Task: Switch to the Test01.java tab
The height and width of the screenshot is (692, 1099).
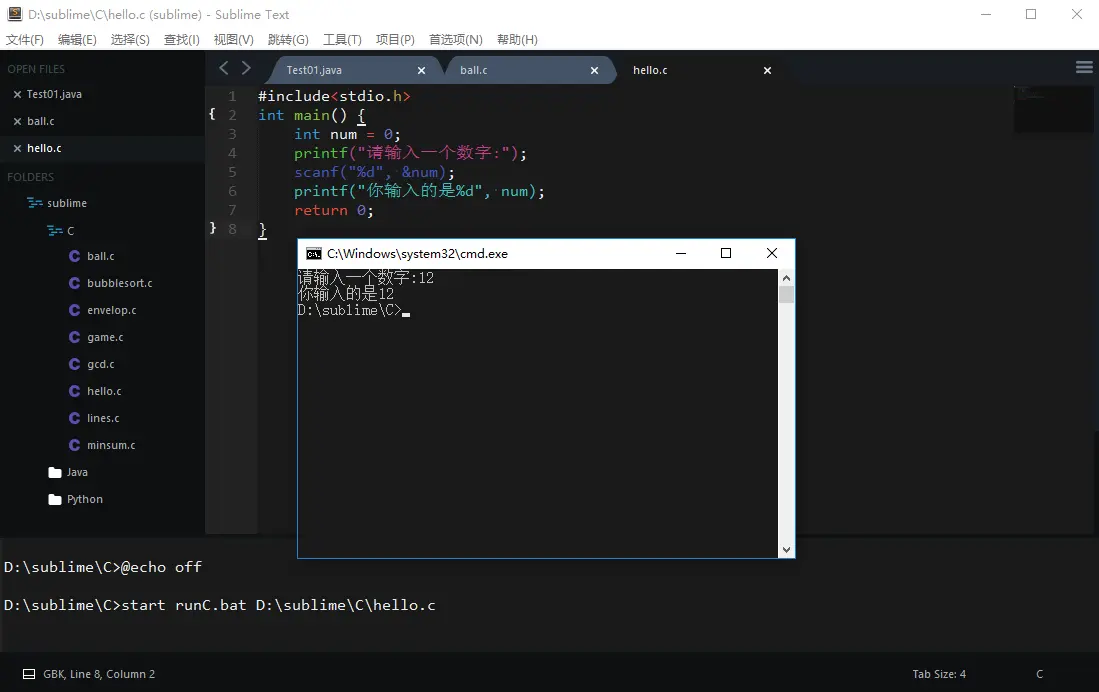Action: click(x=314, y=71)
